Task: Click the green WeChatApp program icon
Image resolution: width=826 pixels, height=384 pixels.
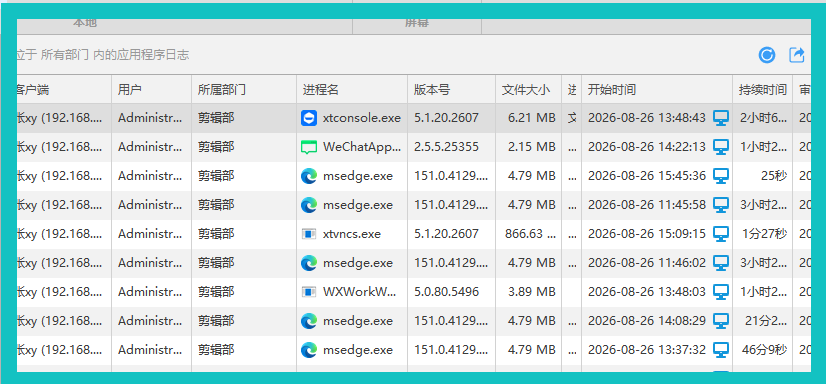Action: (309, 147)
